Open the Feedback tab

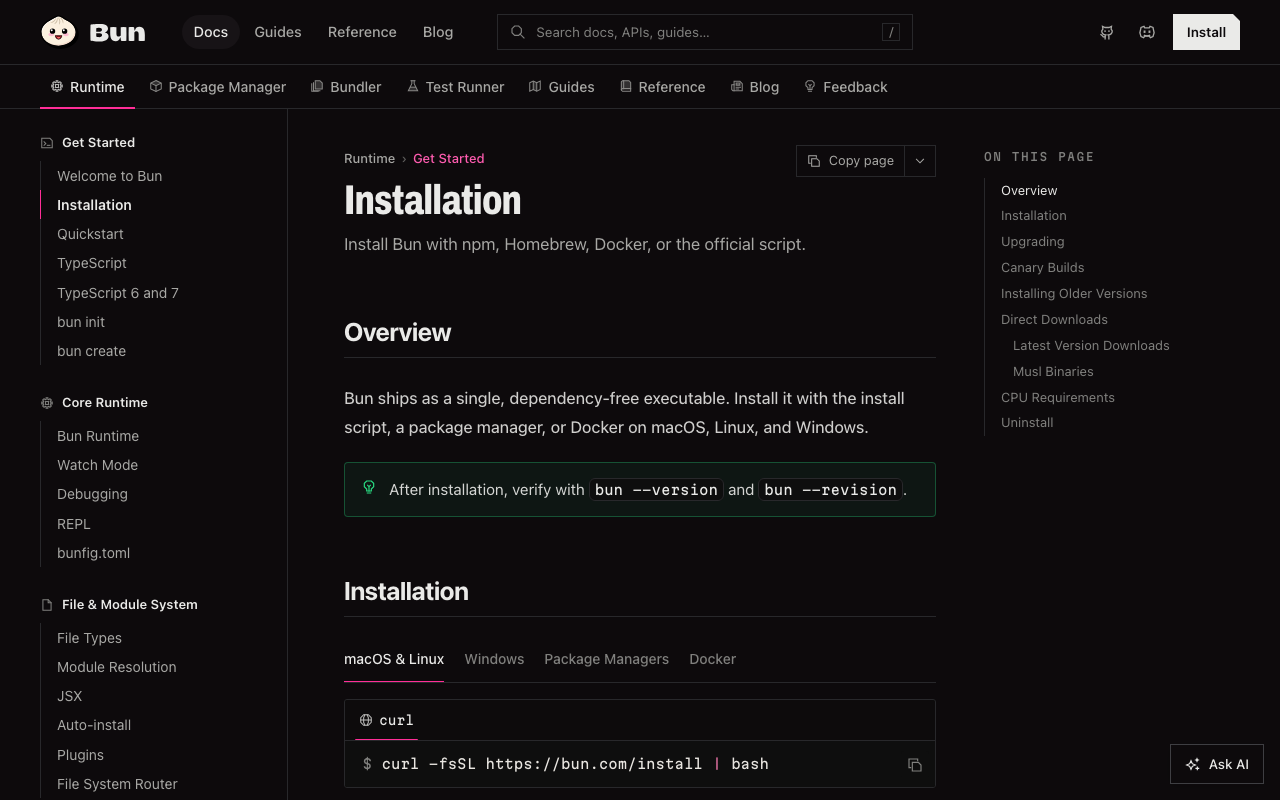tap(845, 87)
